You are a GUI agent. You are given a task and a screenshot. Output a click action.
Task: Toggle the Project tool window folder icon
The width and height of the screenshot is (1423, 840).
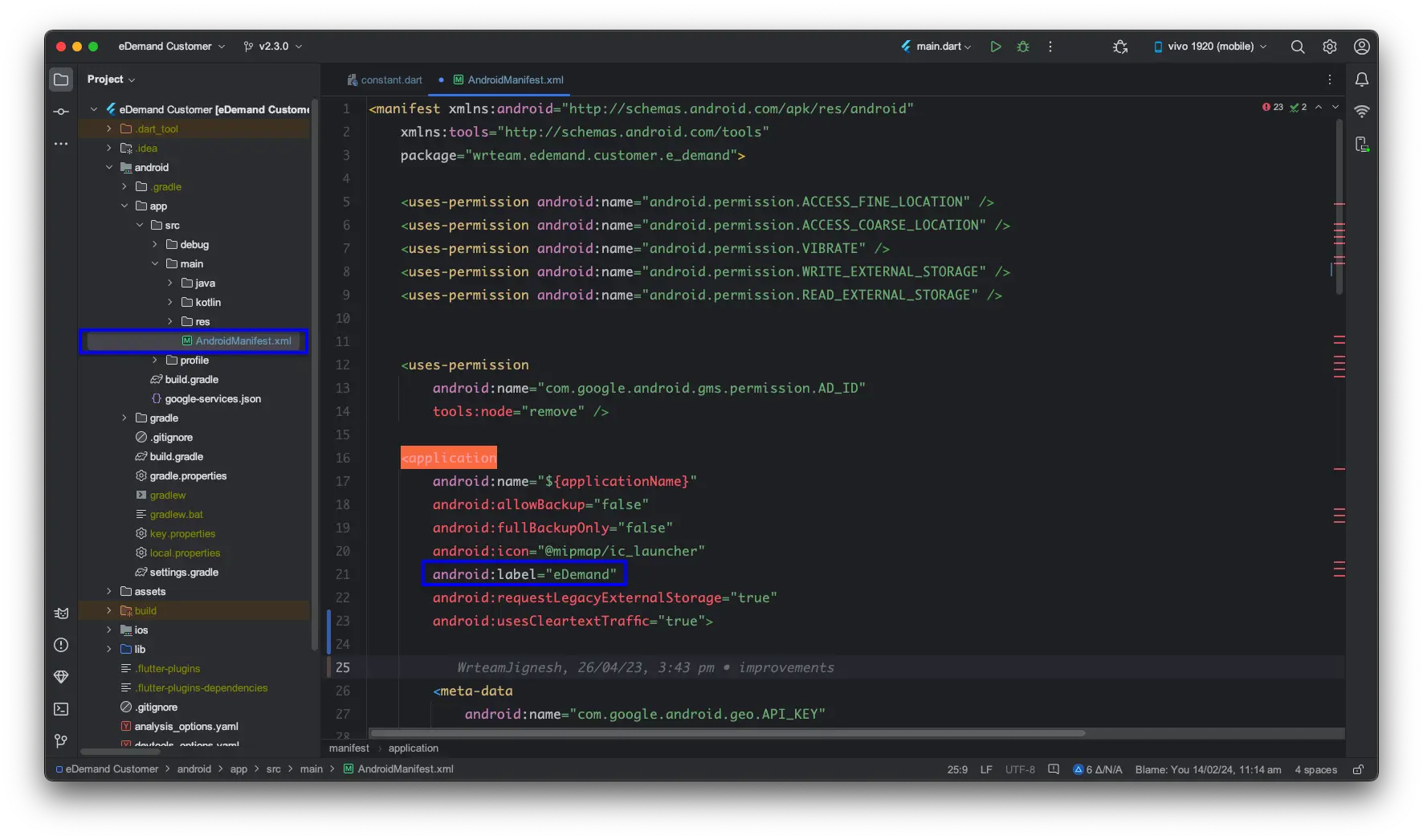coord(61,80)
